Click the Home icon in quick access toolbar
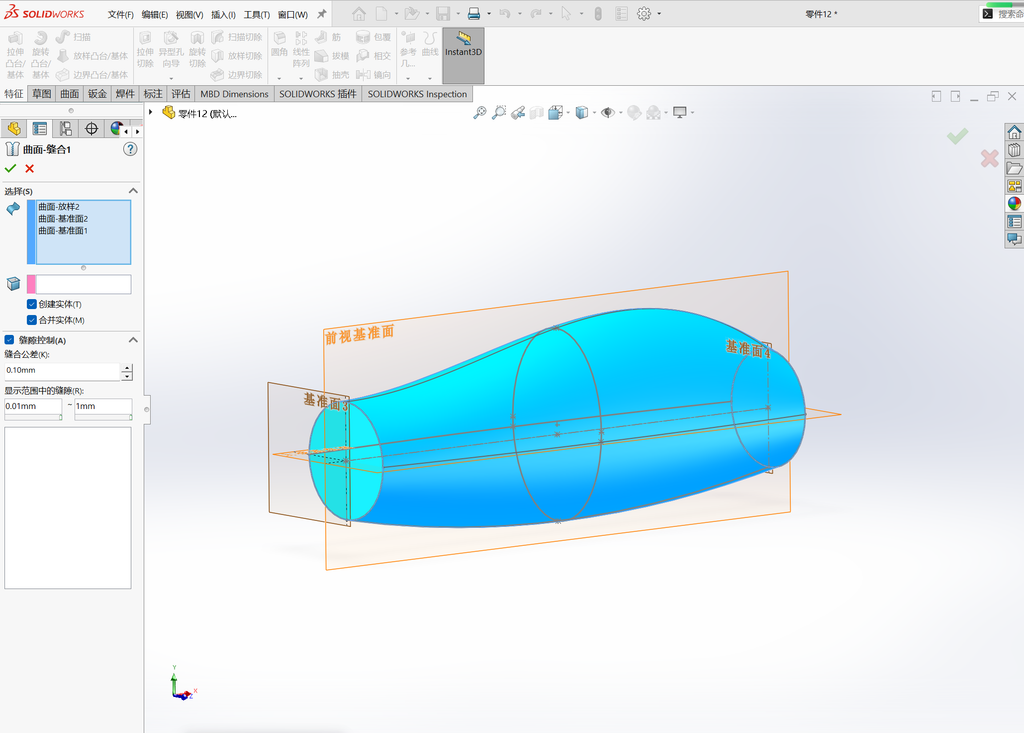The width and height of the screenshot is (1024, 733). tap(359, 14)
